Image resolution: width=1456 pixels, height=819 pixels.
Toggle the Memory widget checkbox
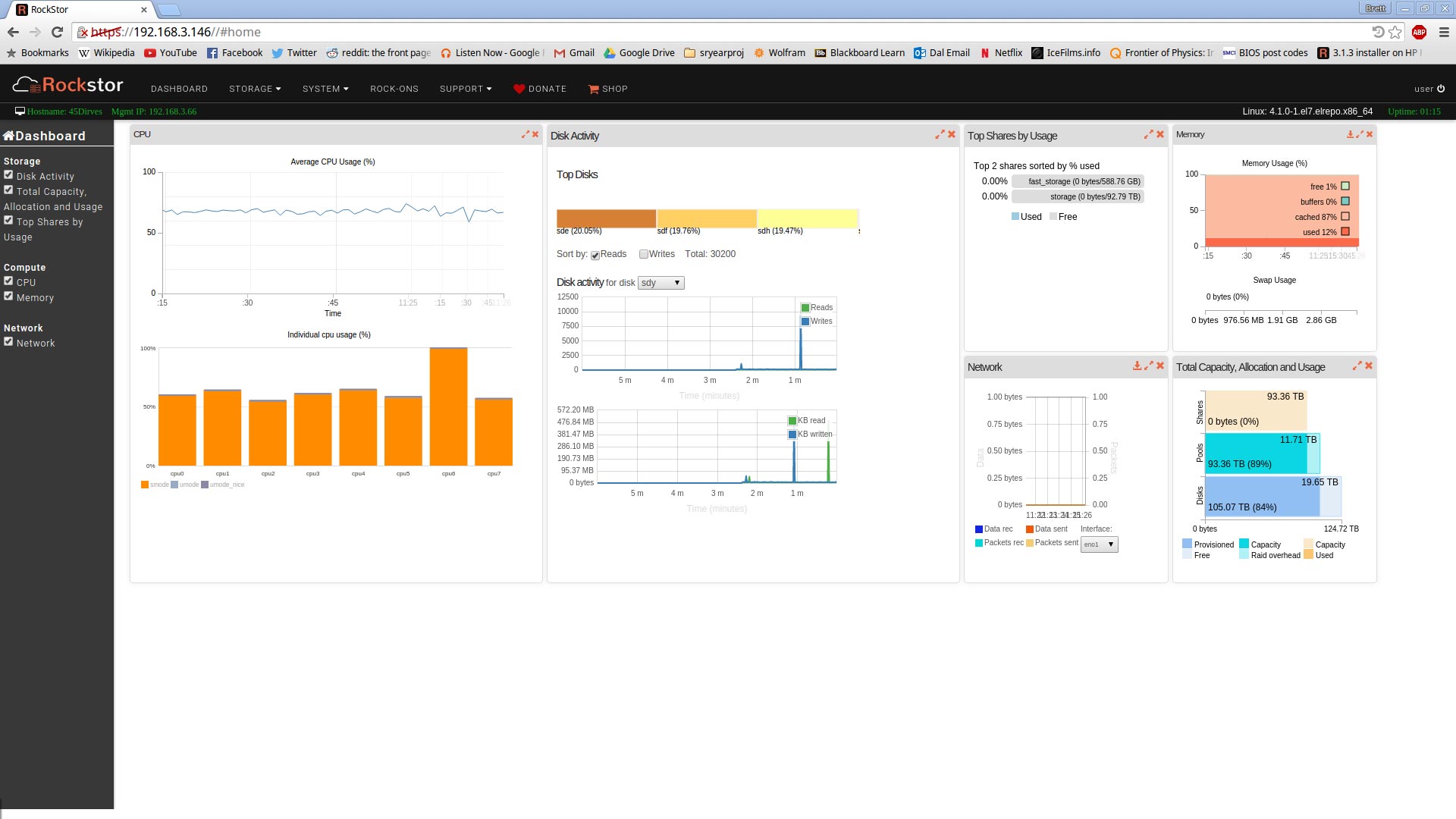(x=8, y=297)
